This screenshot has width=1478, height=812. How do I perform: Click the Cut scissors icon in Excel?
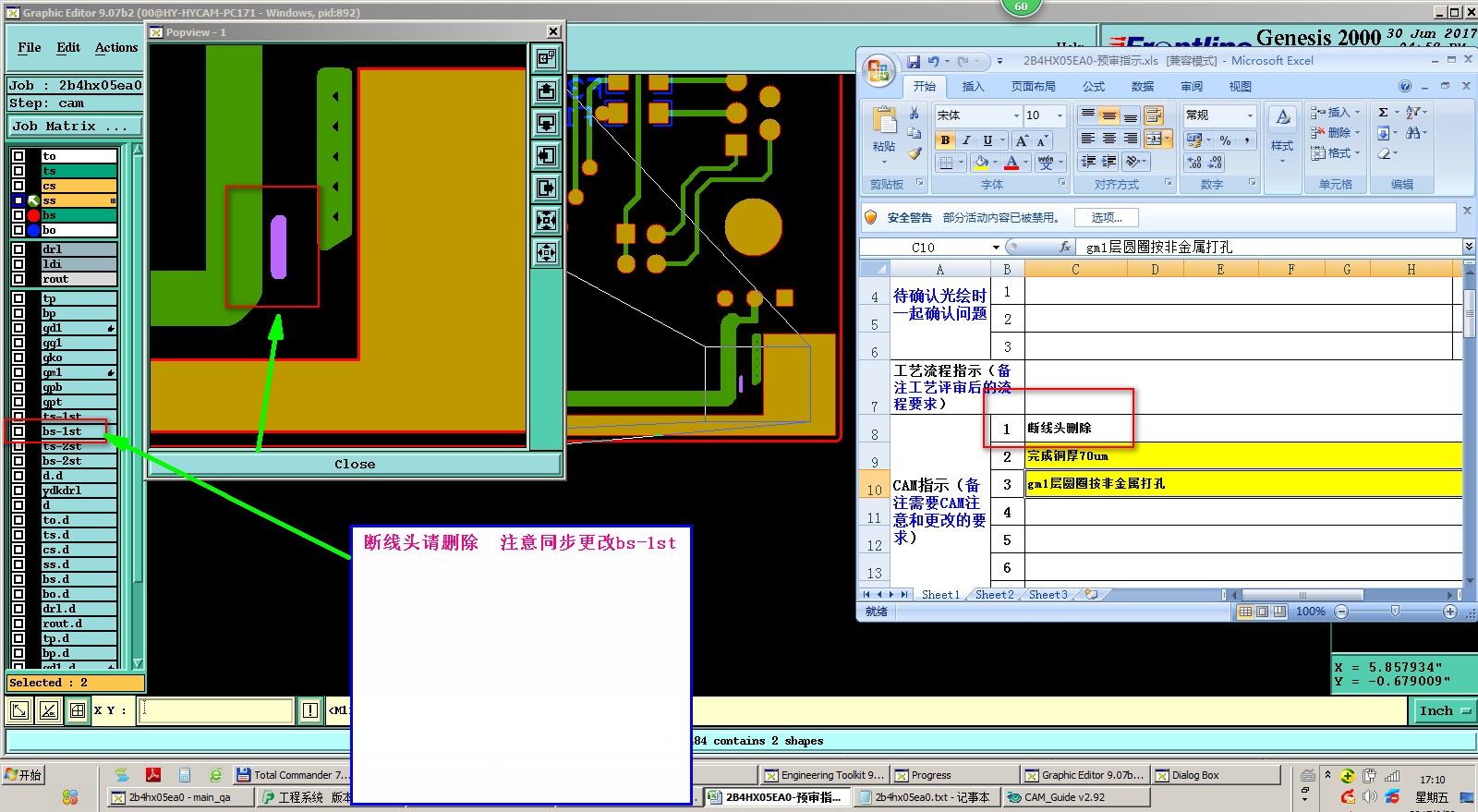(914, 113)
